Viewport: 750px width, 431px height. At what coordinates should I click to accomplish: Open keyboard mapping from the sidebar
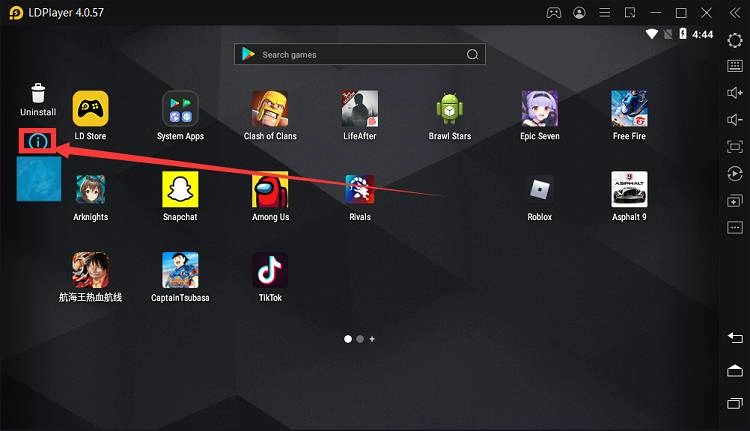[735, 65]
